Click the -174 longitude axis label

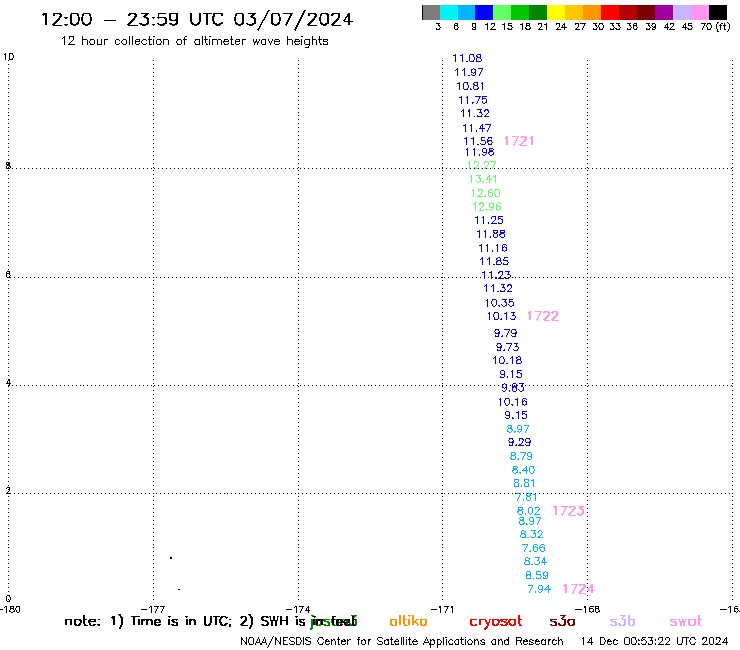point(298,609)
